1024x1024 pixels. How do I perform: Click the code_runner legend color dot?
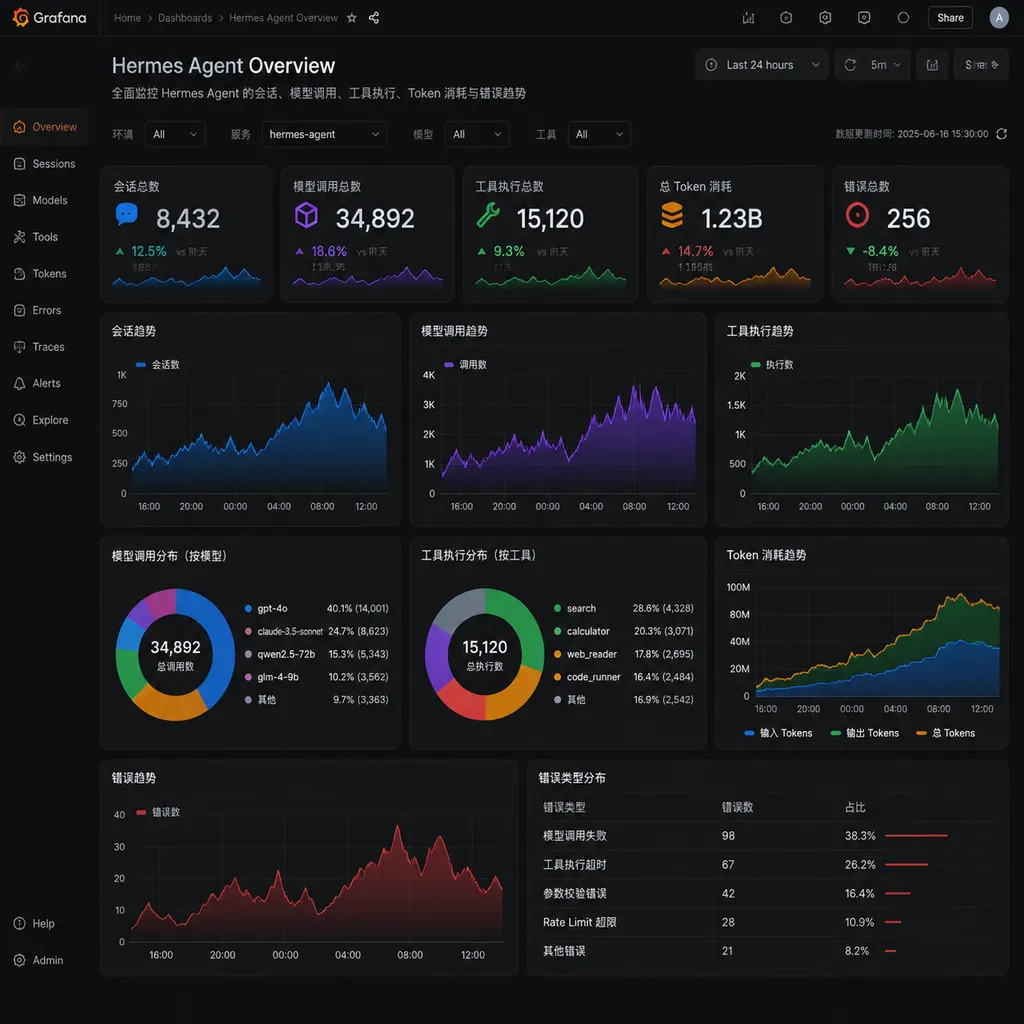point(557,677)
